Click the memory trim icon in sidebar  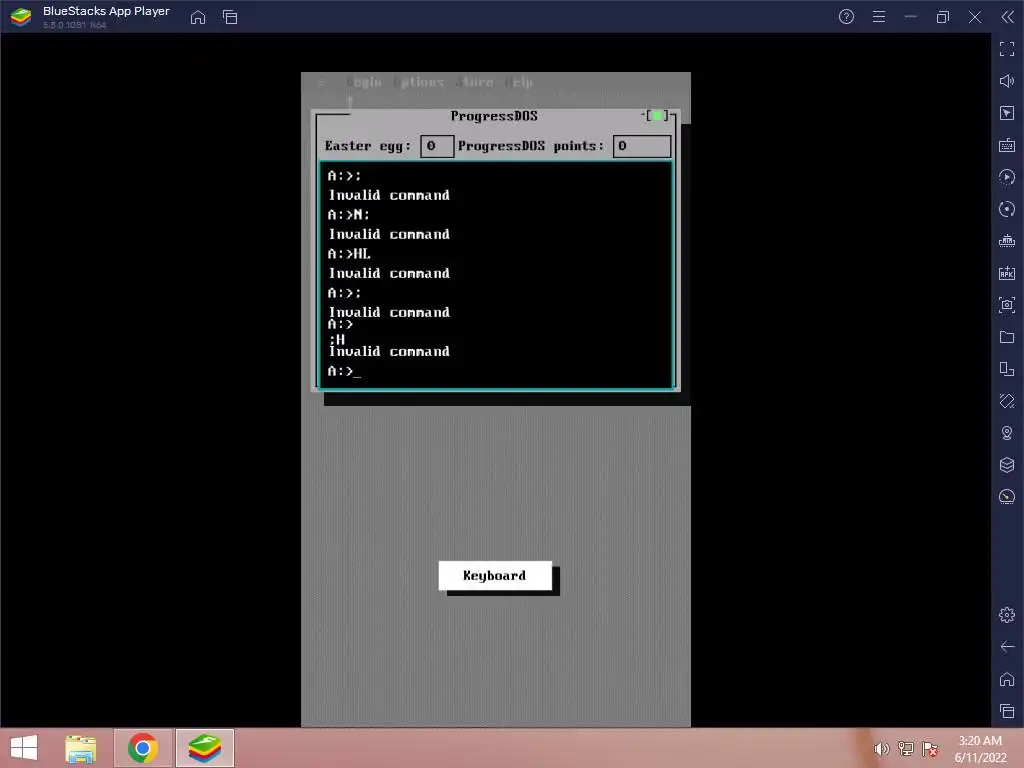tap(1006, 241)
